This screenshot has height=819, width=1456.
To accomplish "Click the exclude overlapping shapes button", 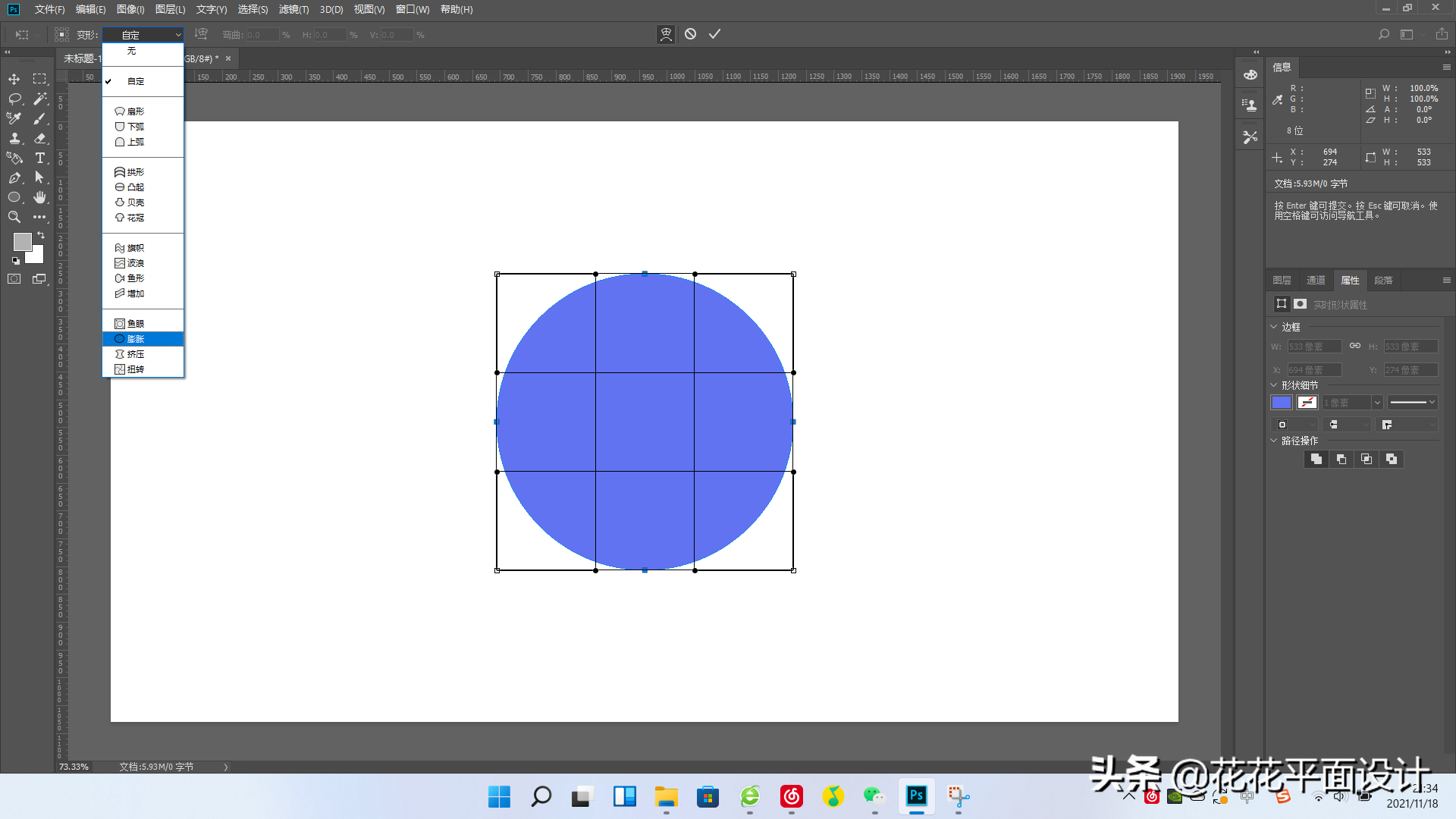I will tap(1392, 459).
